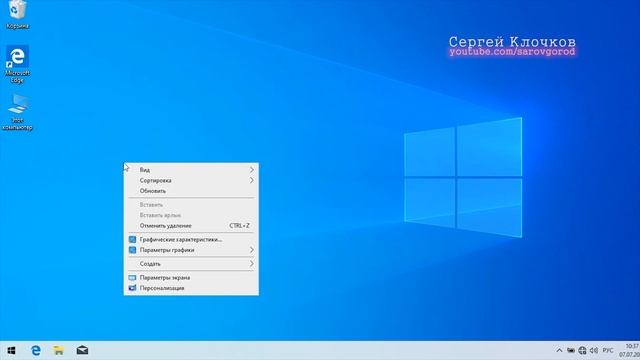Open File Explorer from the taskbar
This screenshot has width=640, height=360.
click(59, 350)
